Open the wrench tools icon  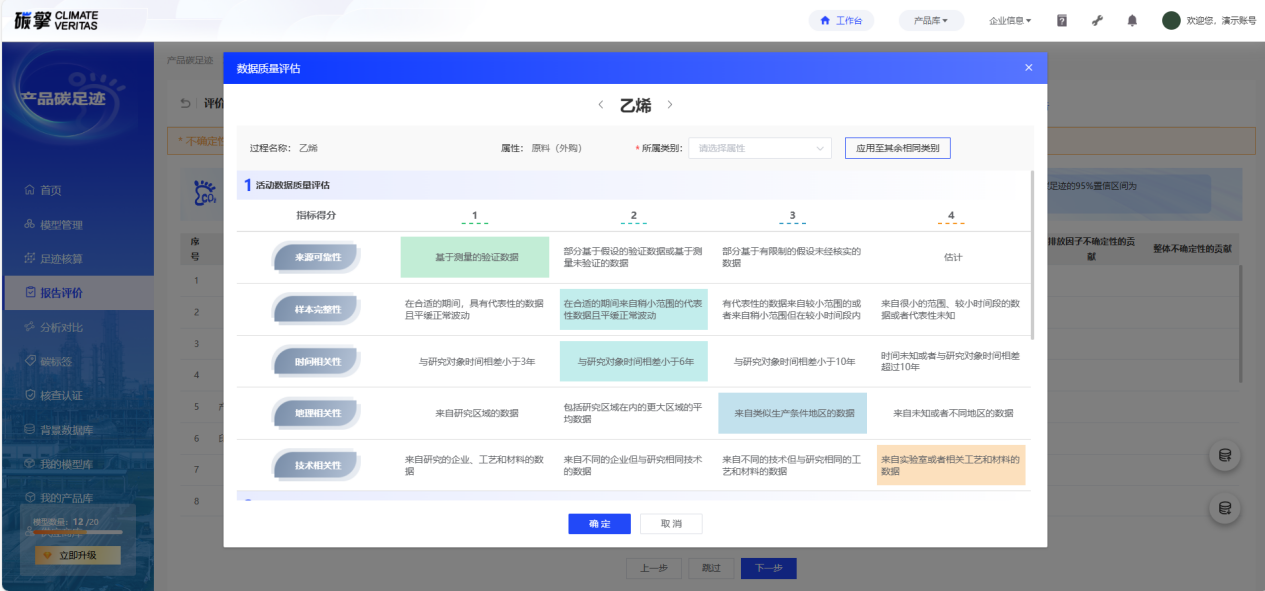(1097, 20)
